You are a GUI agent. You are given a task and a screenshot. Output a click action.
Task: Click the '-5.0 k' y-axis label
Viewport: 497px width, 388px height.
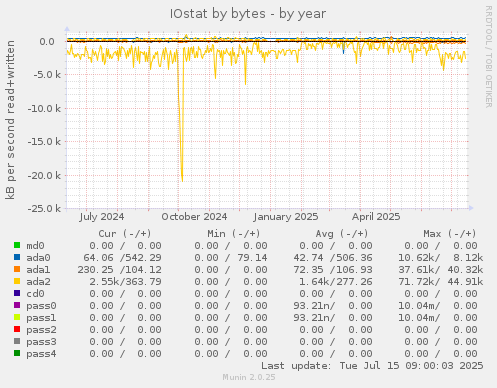pyautogui.click(x=47, y=75)
